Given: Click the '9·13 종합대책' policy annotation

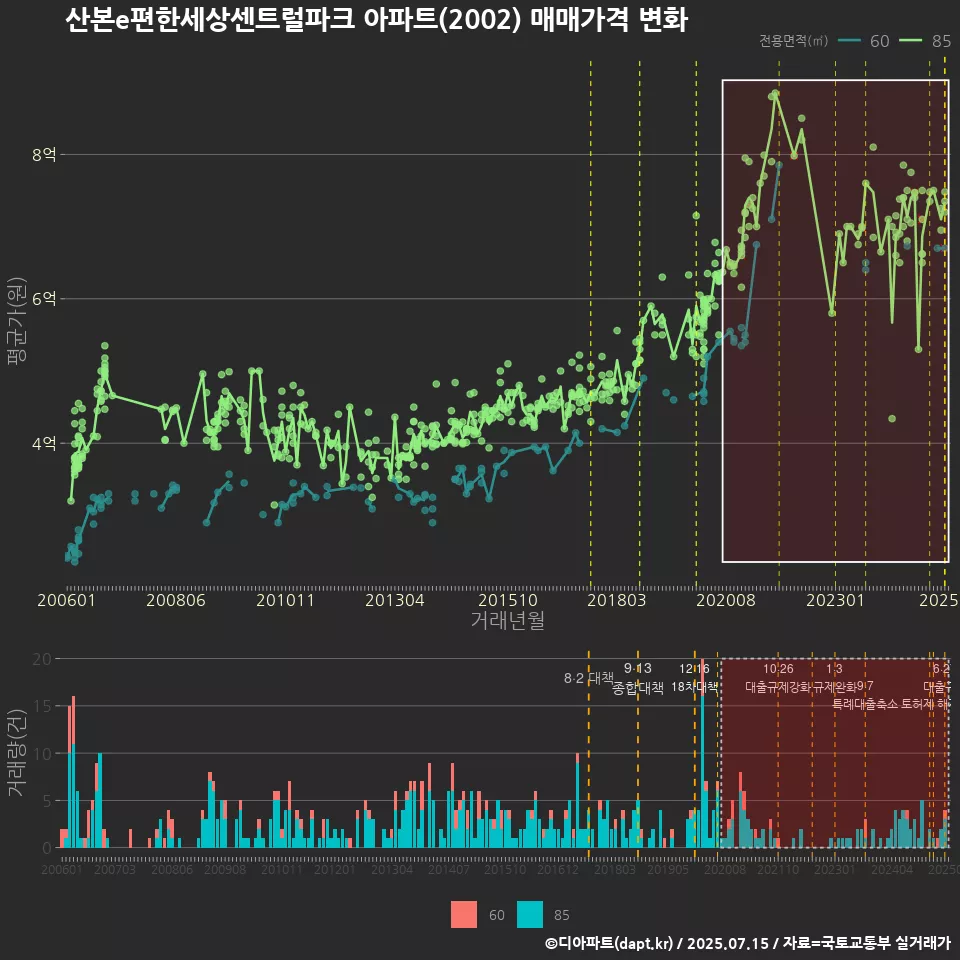Looking at the screenshot, I should pos(638,678).
